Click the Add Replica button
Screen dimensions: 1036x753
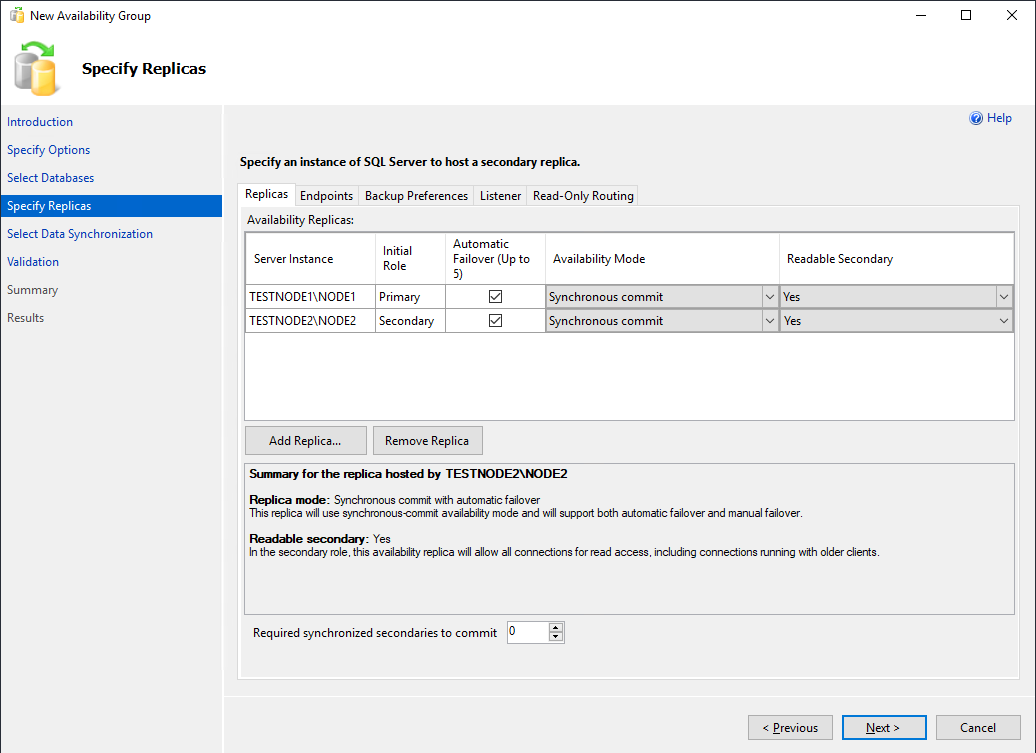305,441
